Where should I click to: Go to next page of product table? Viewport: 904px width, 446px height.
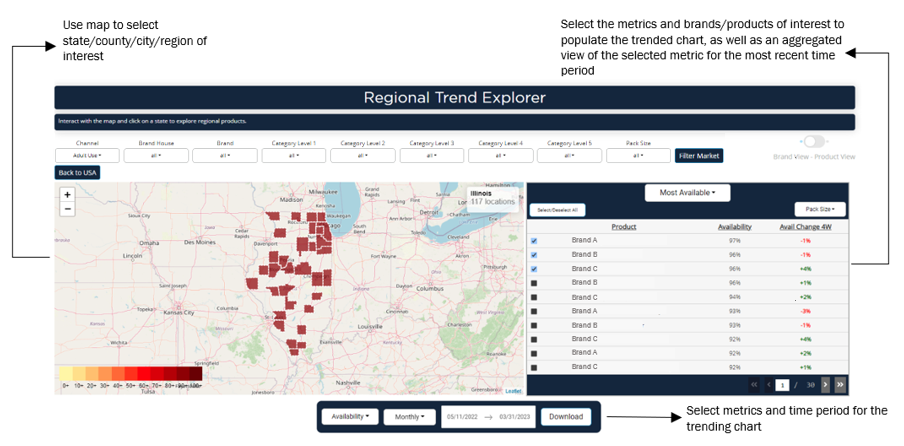coord(826,384)
